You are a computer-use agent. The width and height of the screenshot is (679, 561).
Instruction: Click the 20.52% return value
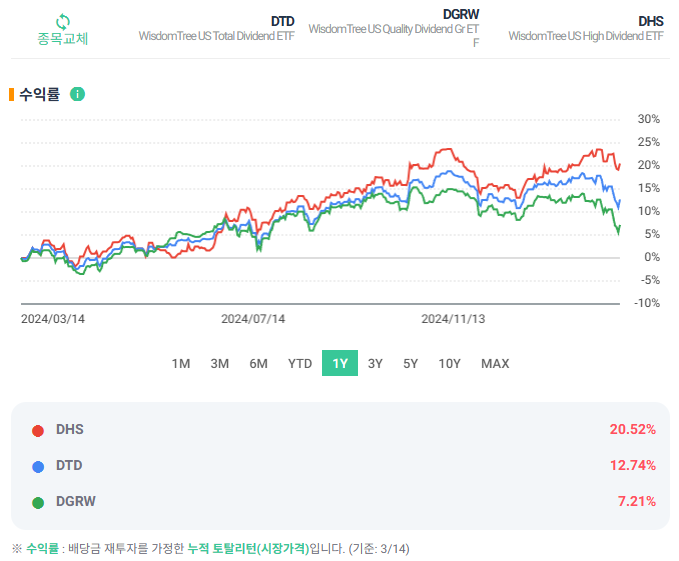tap(633, 429)
